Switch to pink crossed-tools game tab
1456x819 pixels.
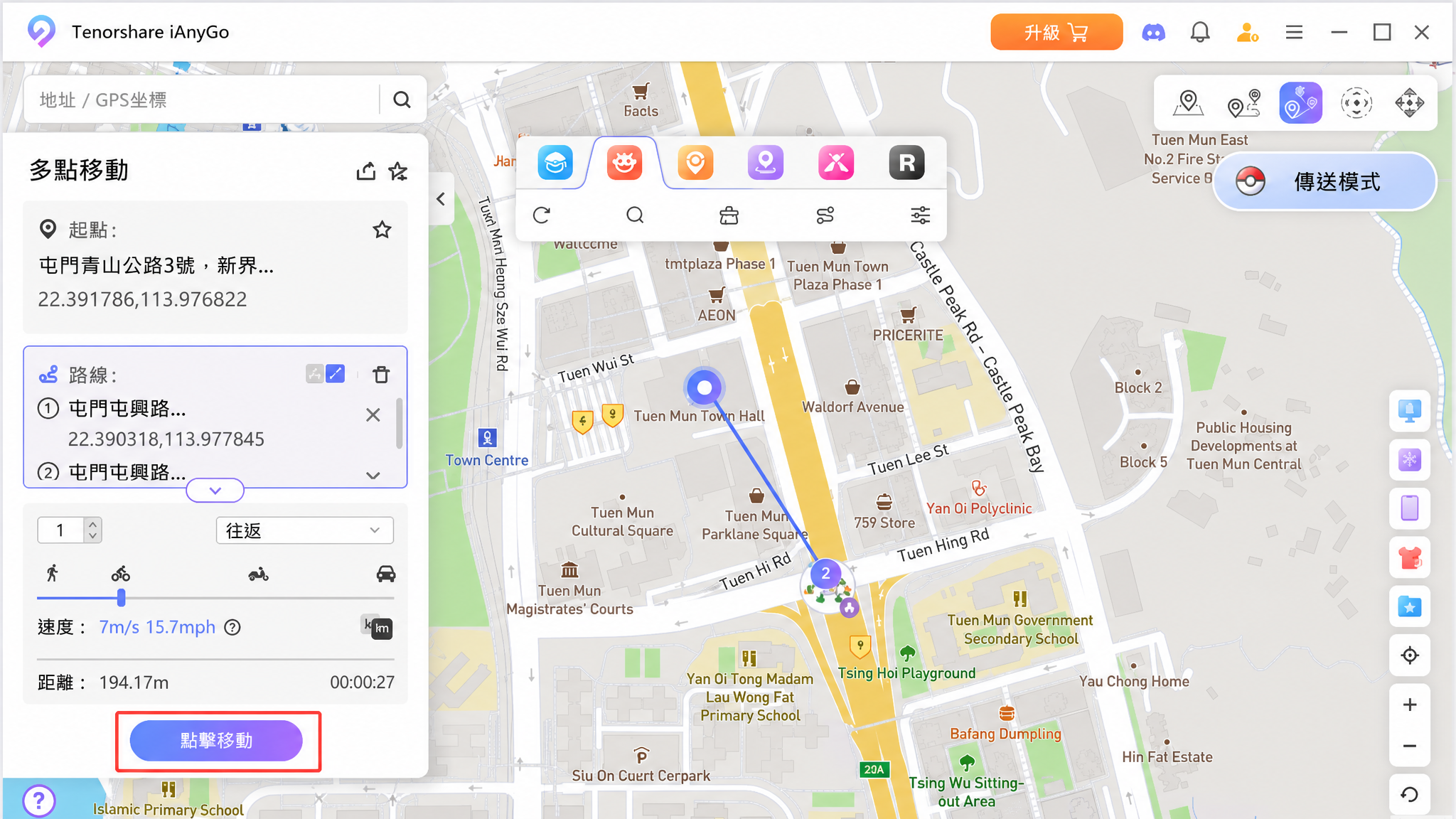pos(836,163)
